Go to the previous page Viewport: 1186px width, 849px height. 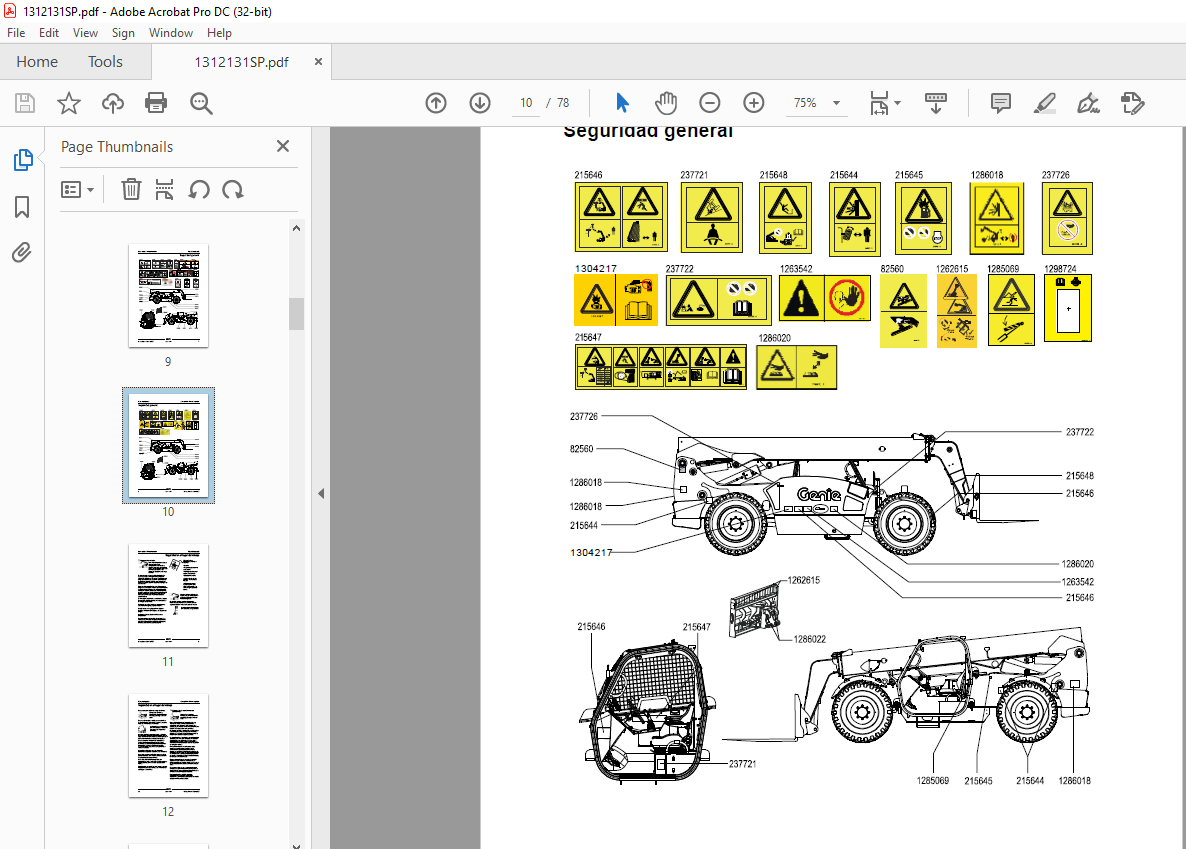(x=436, y=103)
